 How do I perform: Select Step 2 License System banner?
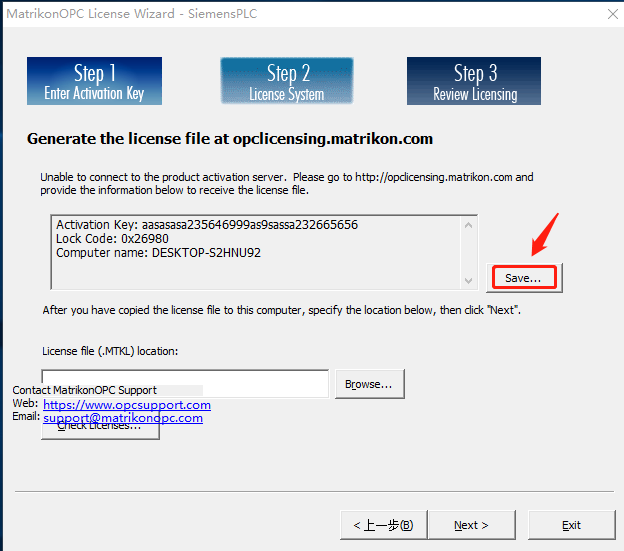tap(287, 81)
